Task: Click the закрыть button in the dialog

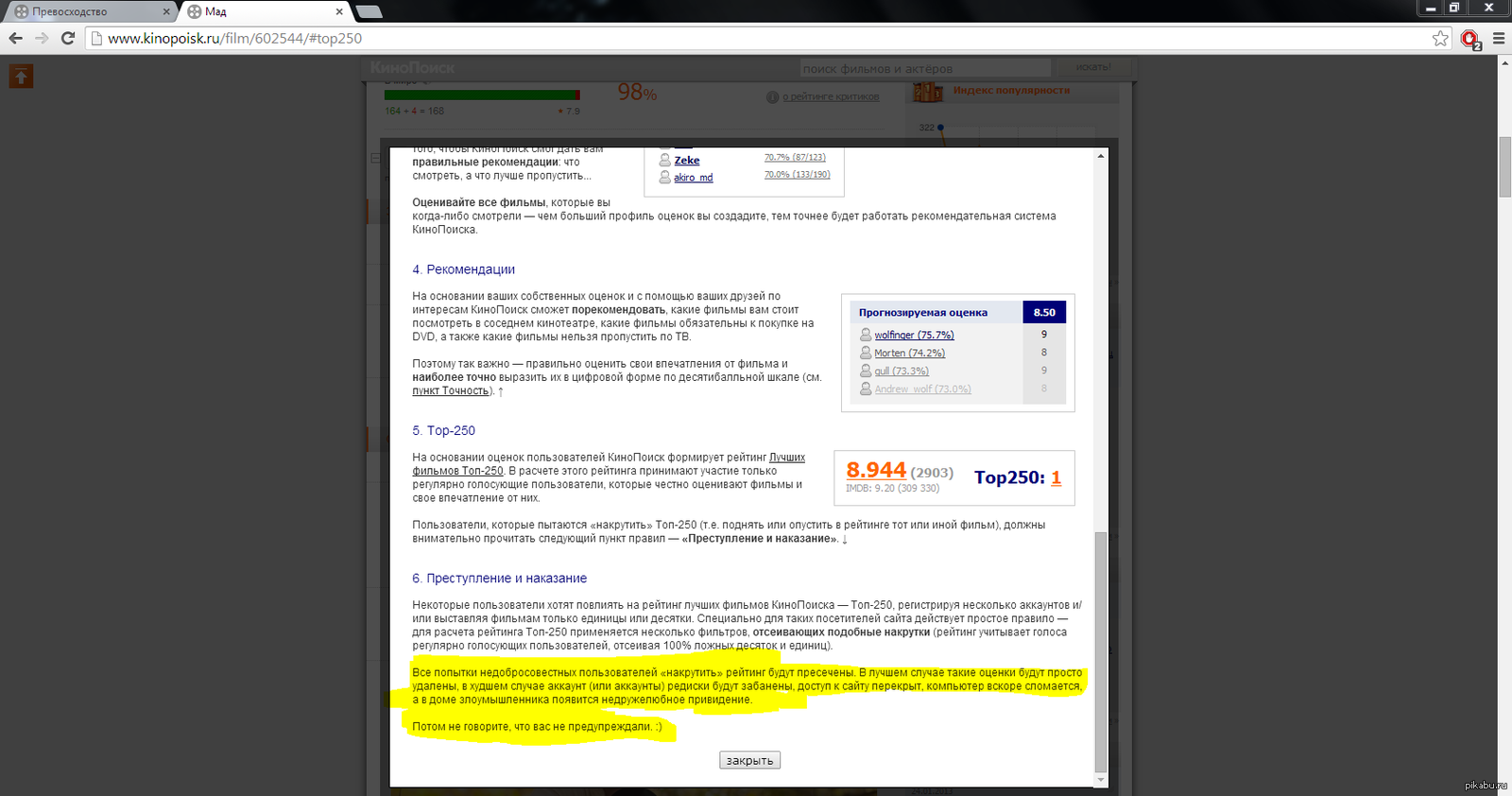Action: 749,760
